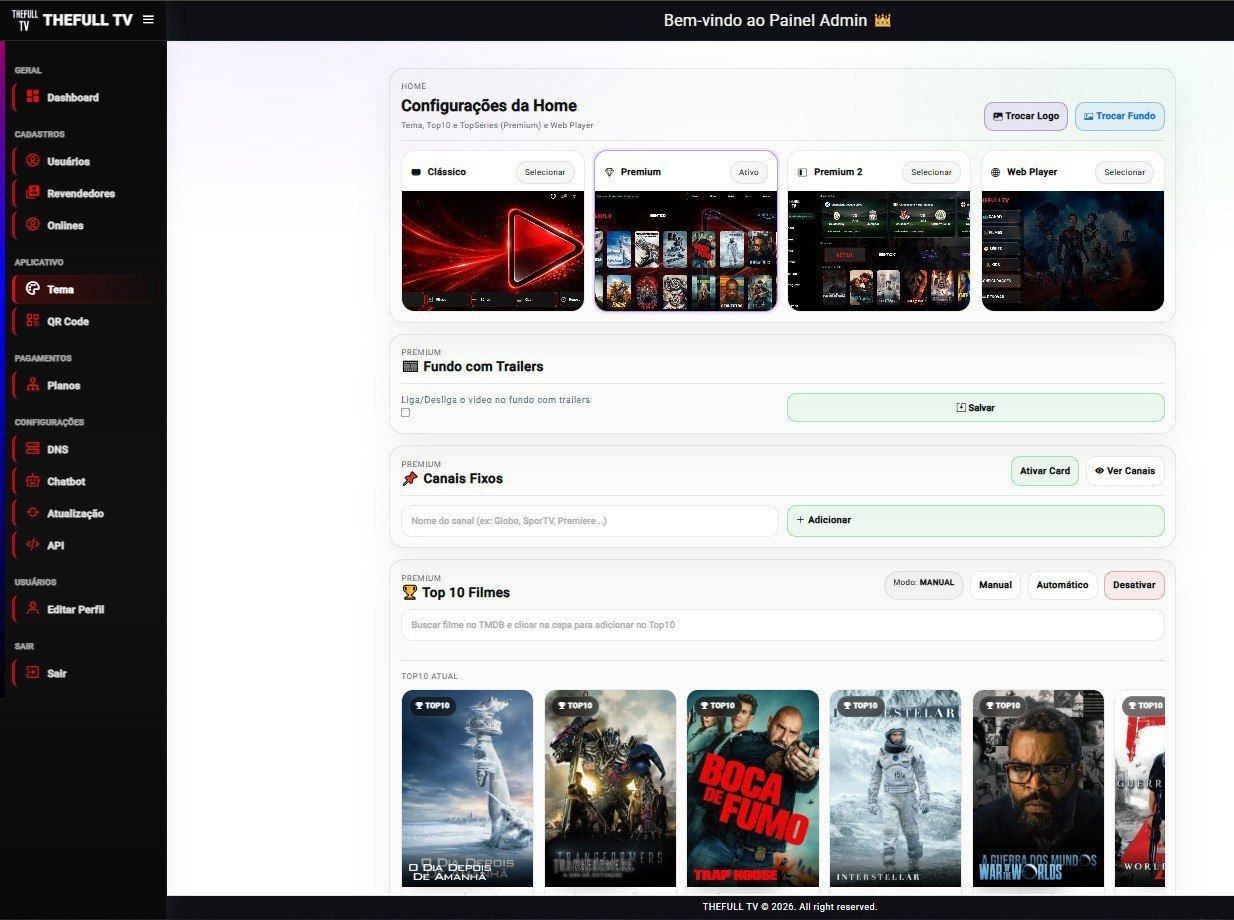Click the channel name input field
The height and width of the screenshot is (920, 1234).
(589, 521)
